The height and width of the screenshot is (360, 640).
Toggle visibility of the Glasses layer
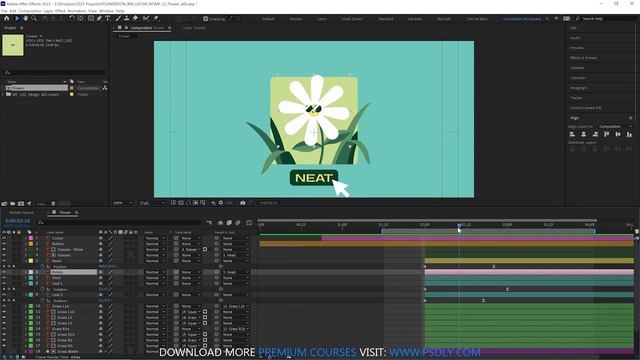[4, 255]
